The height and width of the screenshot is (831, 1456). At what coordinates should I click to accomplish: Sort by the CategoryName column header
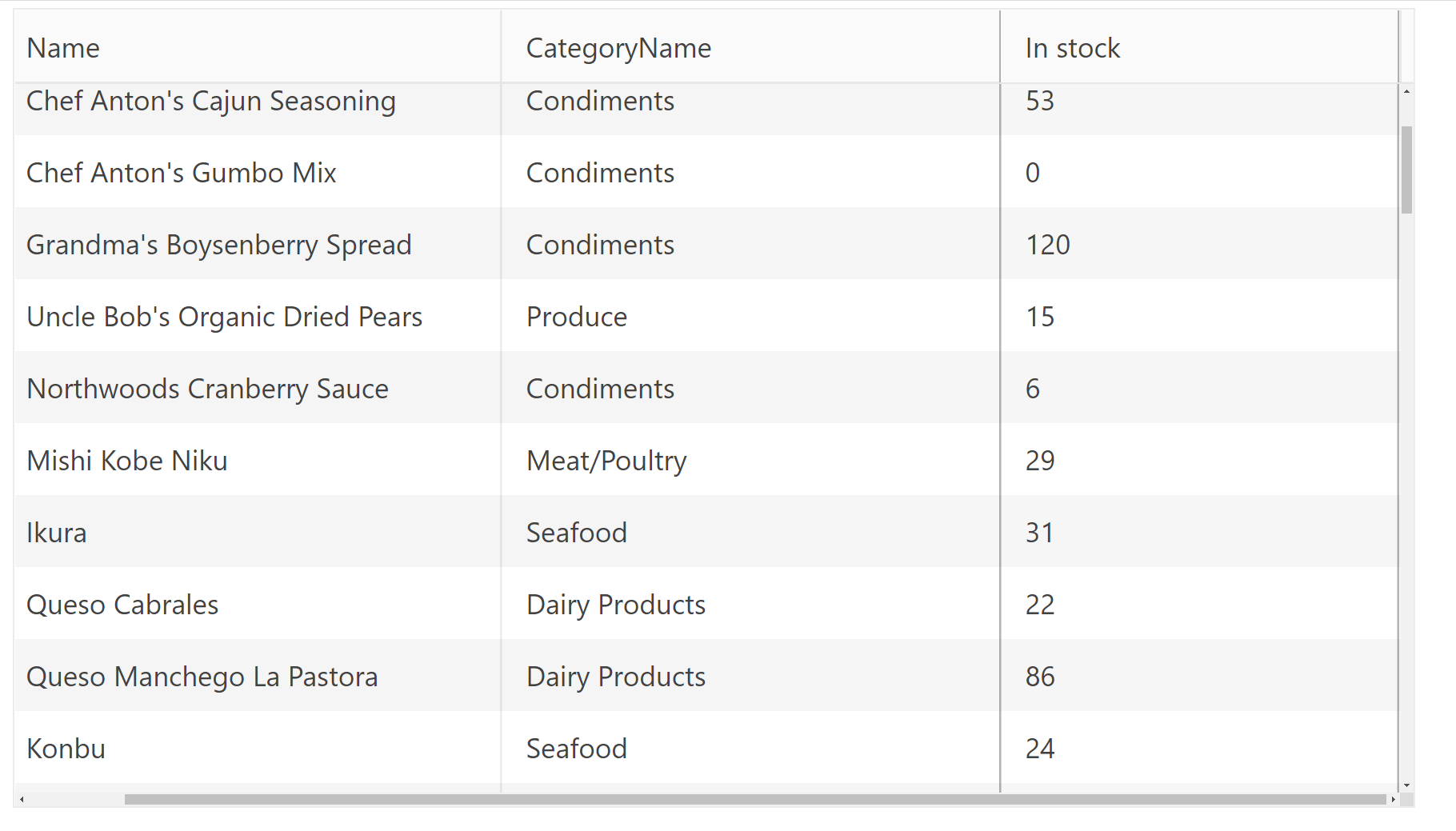pyautogui.click(x=618, y=48)
